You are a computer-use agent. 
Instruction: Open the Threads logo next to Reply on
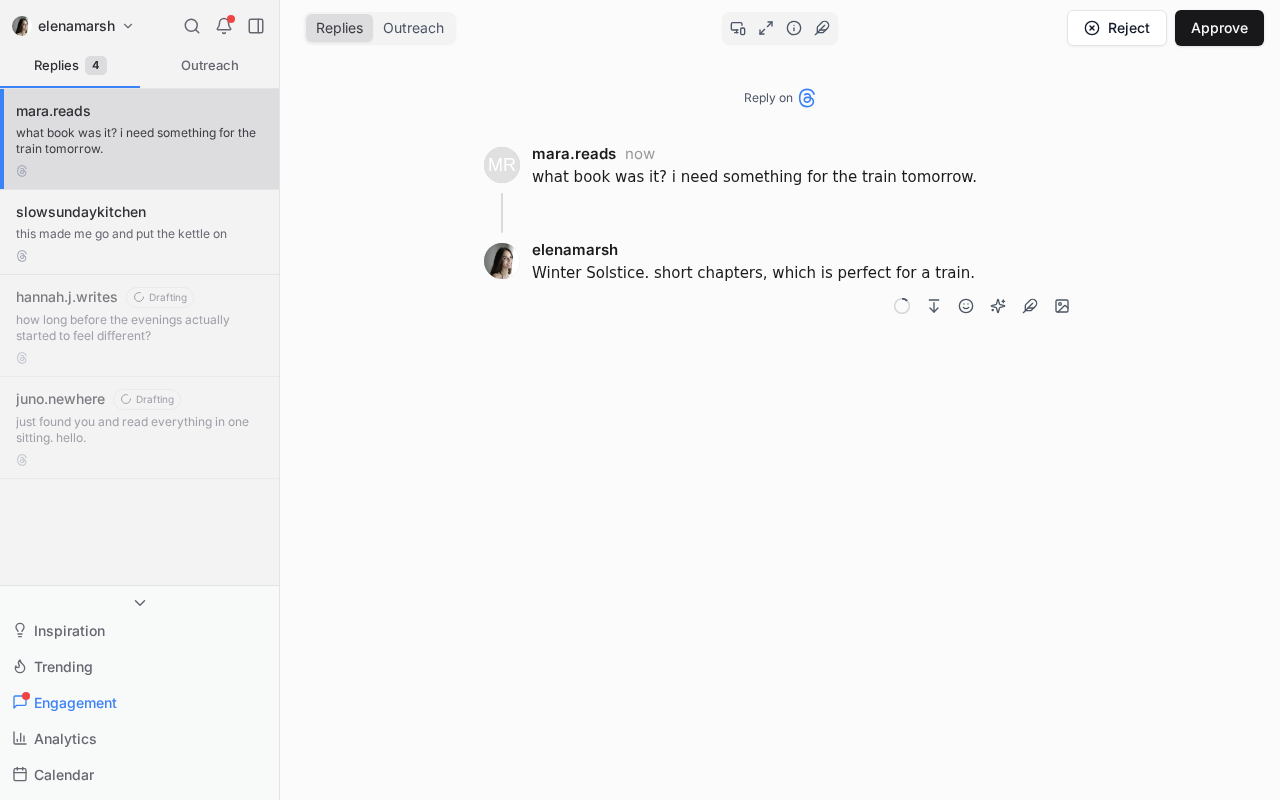coord(807,98)
